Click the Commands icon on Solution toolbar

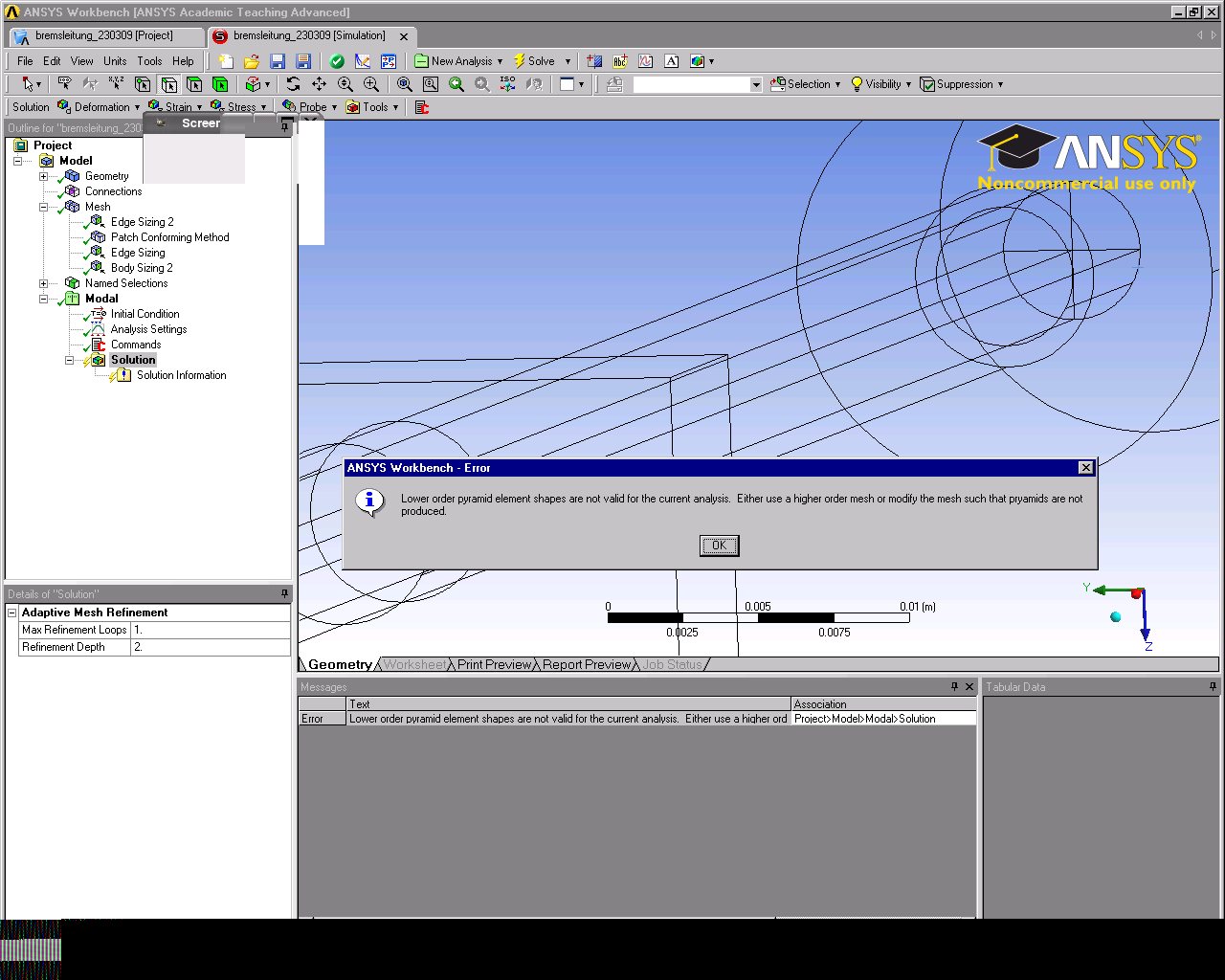coord(422,107)
